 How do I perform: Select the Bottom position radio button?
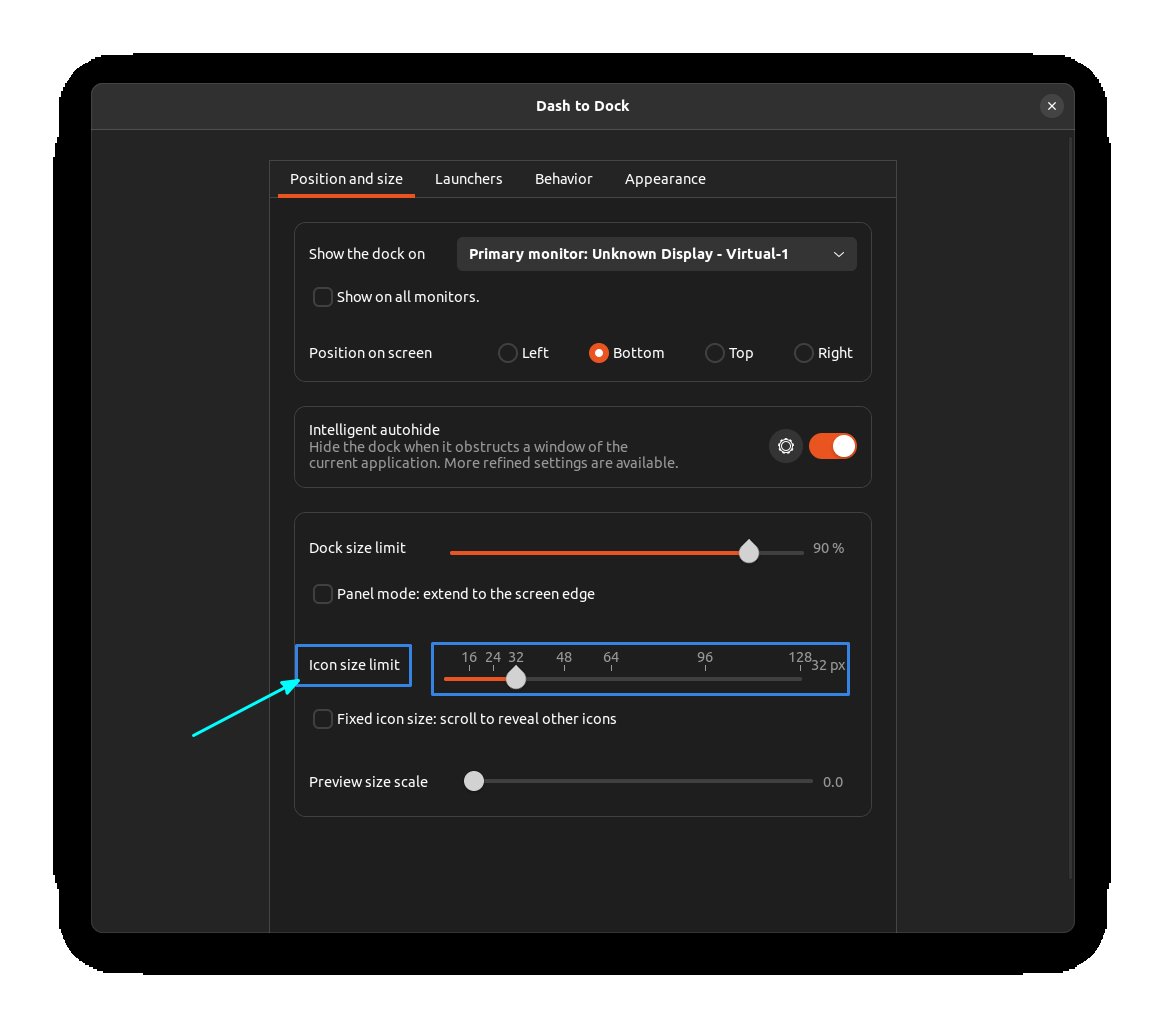pyautogui.click(x=598, y=353)
